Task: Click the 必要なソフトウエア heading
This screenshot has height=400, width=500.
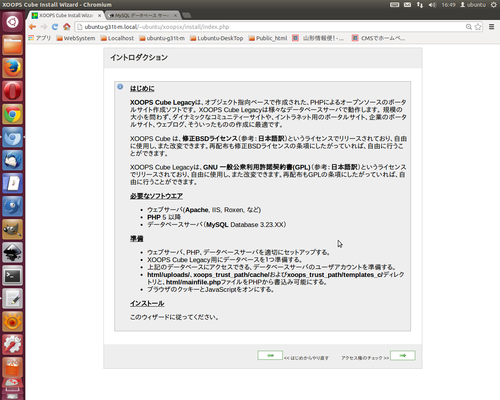Action: coord(156,196)
